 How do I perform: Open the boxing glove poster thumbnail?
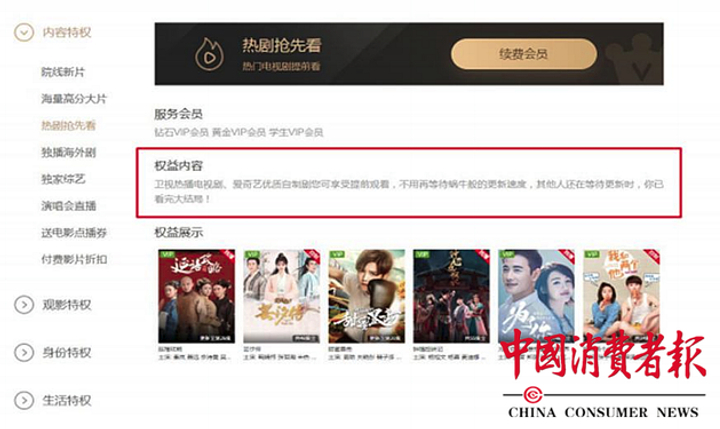coord(366,296)
